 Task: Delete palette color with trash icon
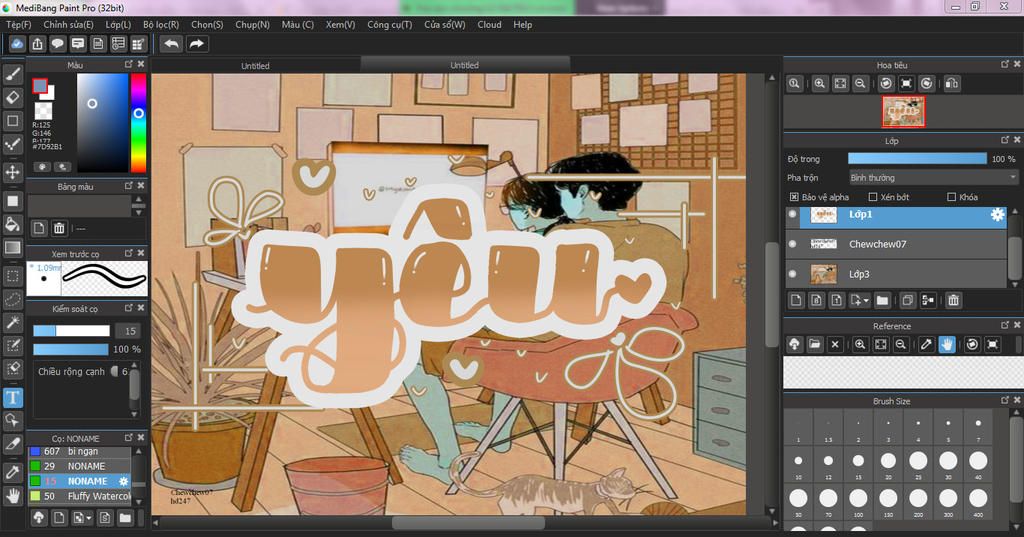(x=59, y=228)
